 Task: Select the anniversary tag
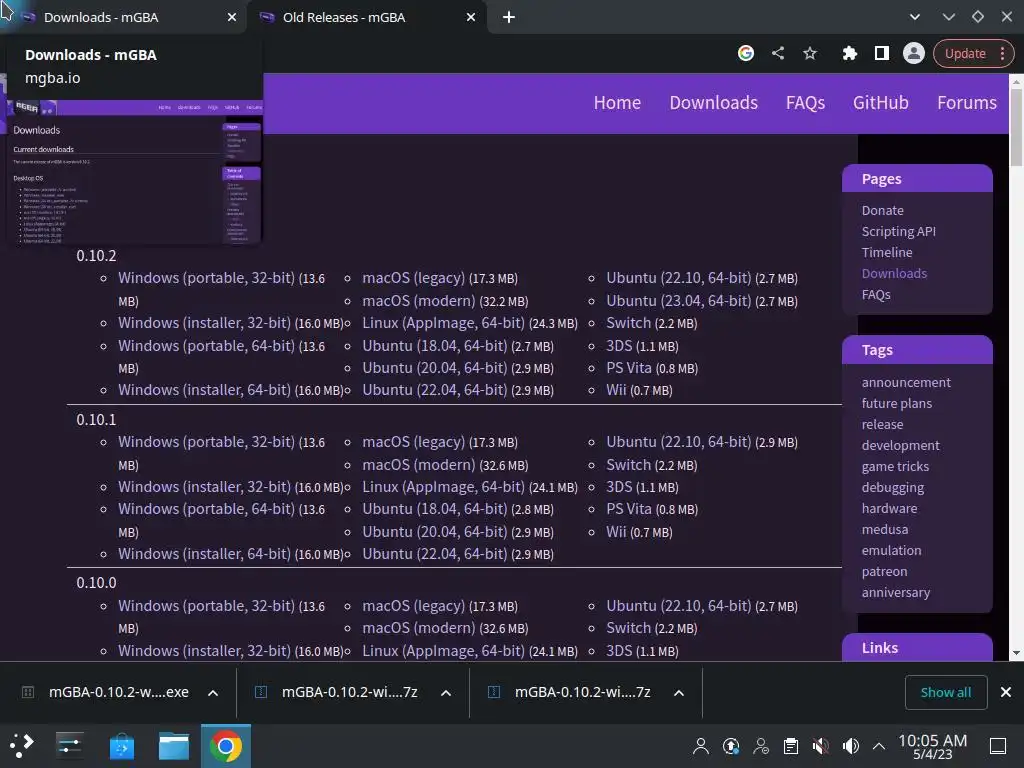[895, 592]
